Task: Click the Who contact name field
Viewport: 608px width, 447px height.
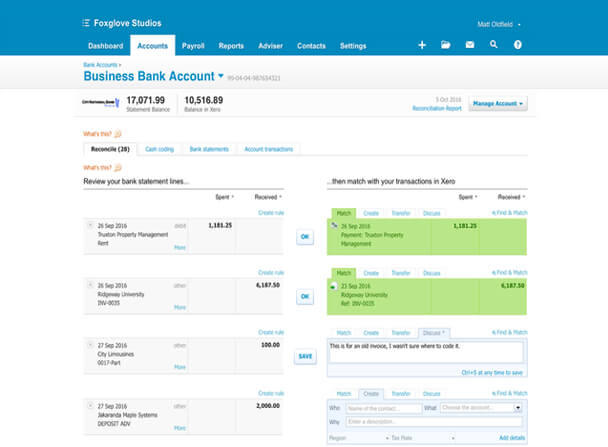Action: 383,408
